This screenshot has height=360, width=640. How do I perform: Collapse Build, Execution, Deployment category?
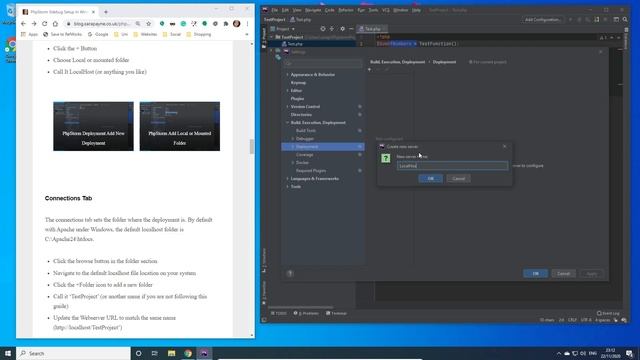pos(287,122)
